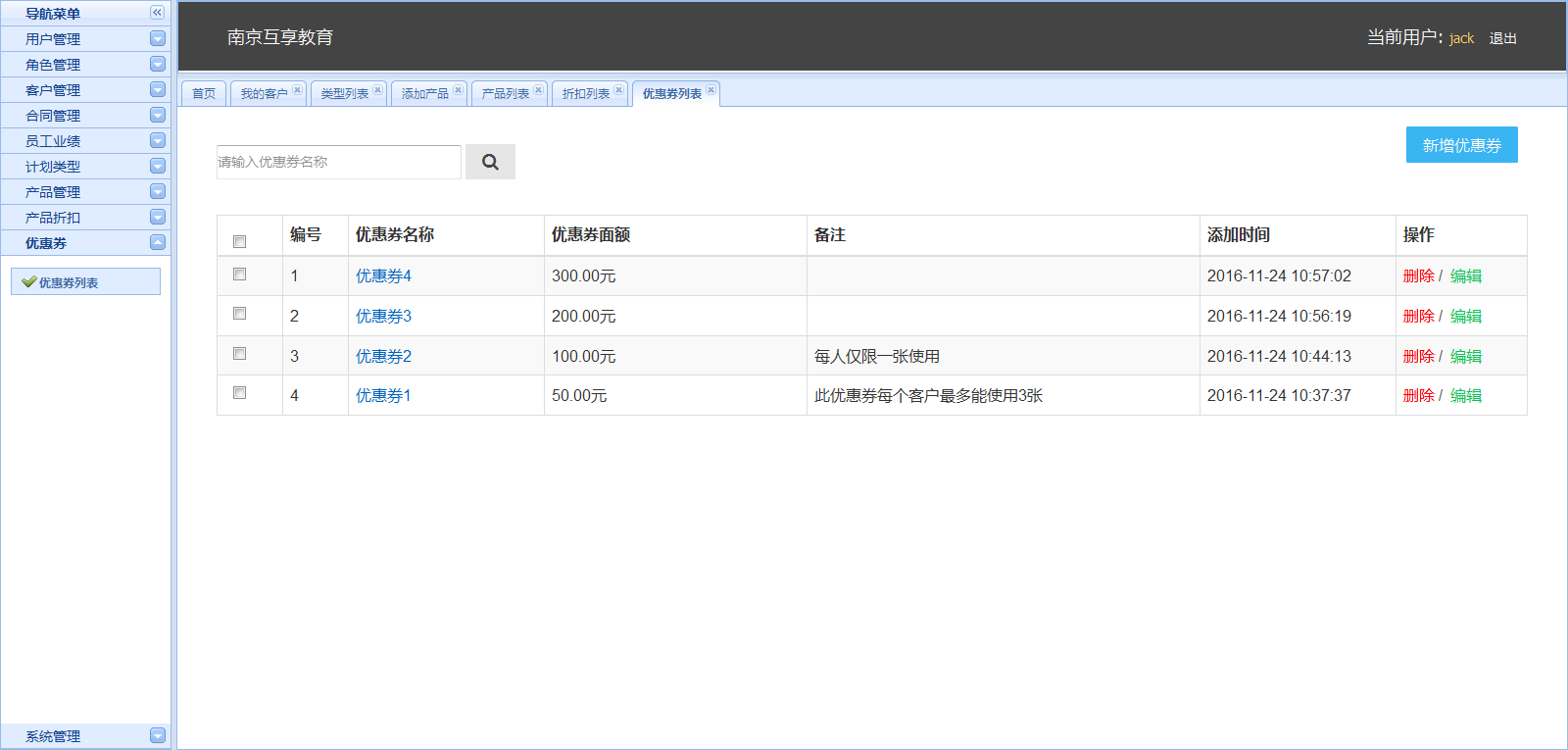The width and height of the screenshot is (1568, 750).
Task: Close the 类型列表 tab
Action: click(377, 90)
